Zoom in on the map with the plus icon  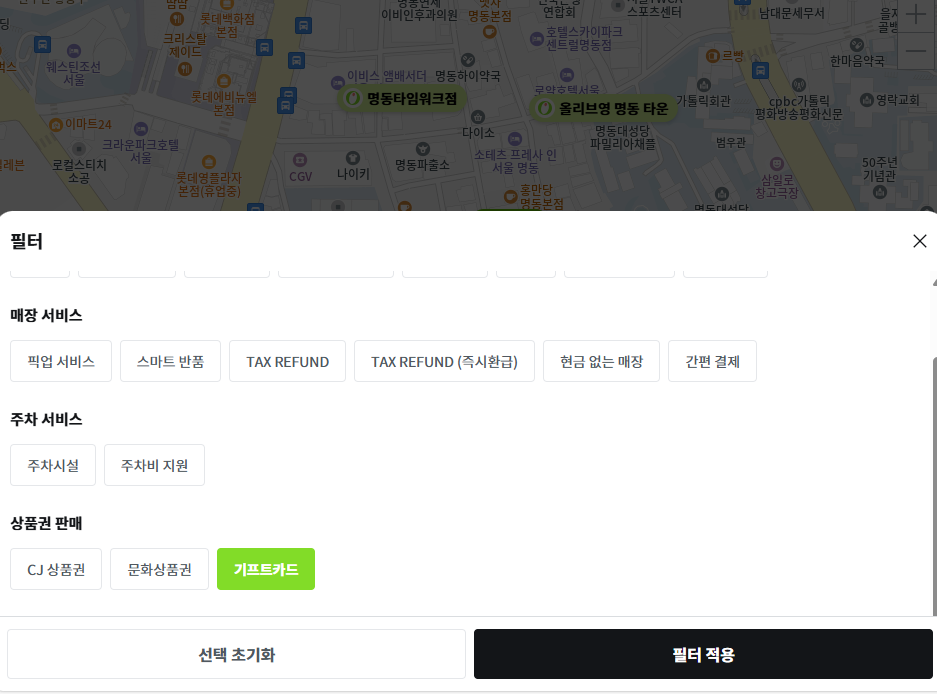tap(917, 16)
